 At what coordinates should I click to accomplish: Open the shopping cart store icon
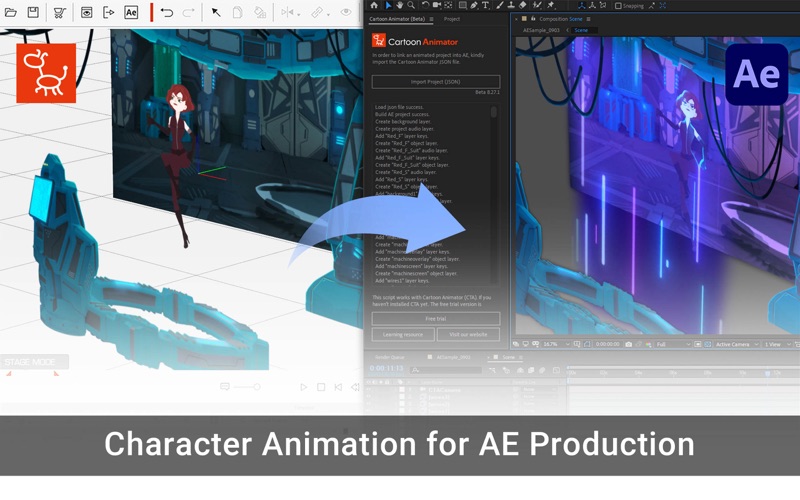tap(60, 13)
